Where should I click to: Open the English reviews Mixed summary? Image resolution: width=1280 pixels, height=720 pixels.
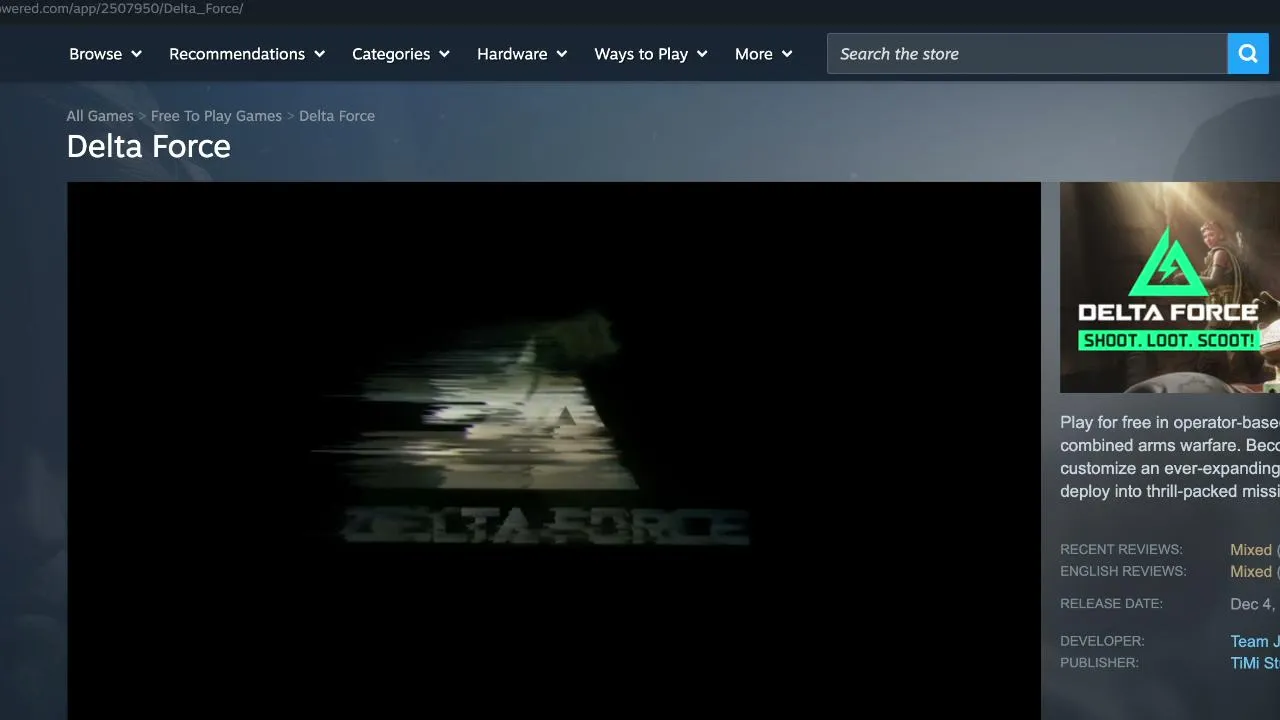[1251, 572]
